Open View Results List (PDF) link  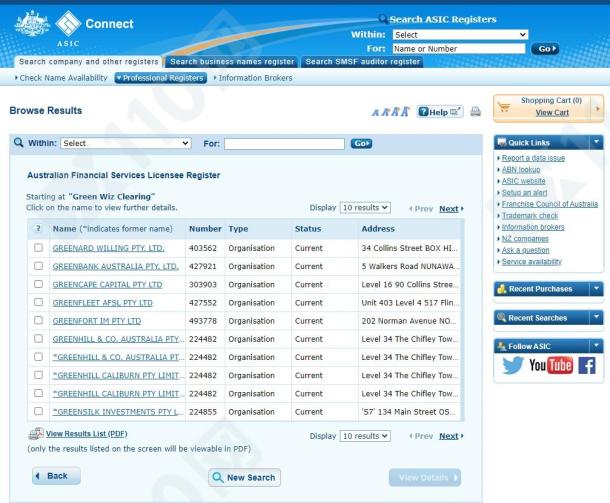coord(86,434)
